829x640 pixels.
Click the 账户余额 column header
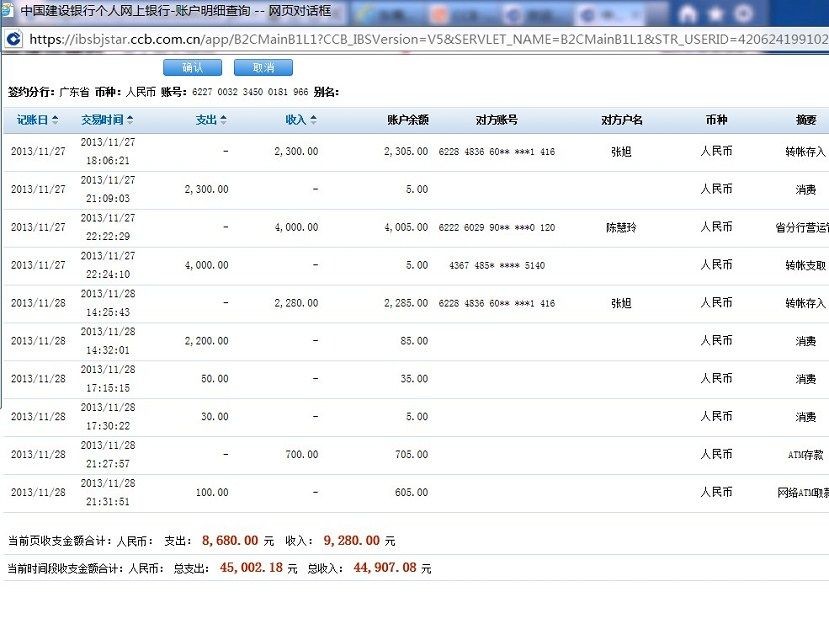407,120
